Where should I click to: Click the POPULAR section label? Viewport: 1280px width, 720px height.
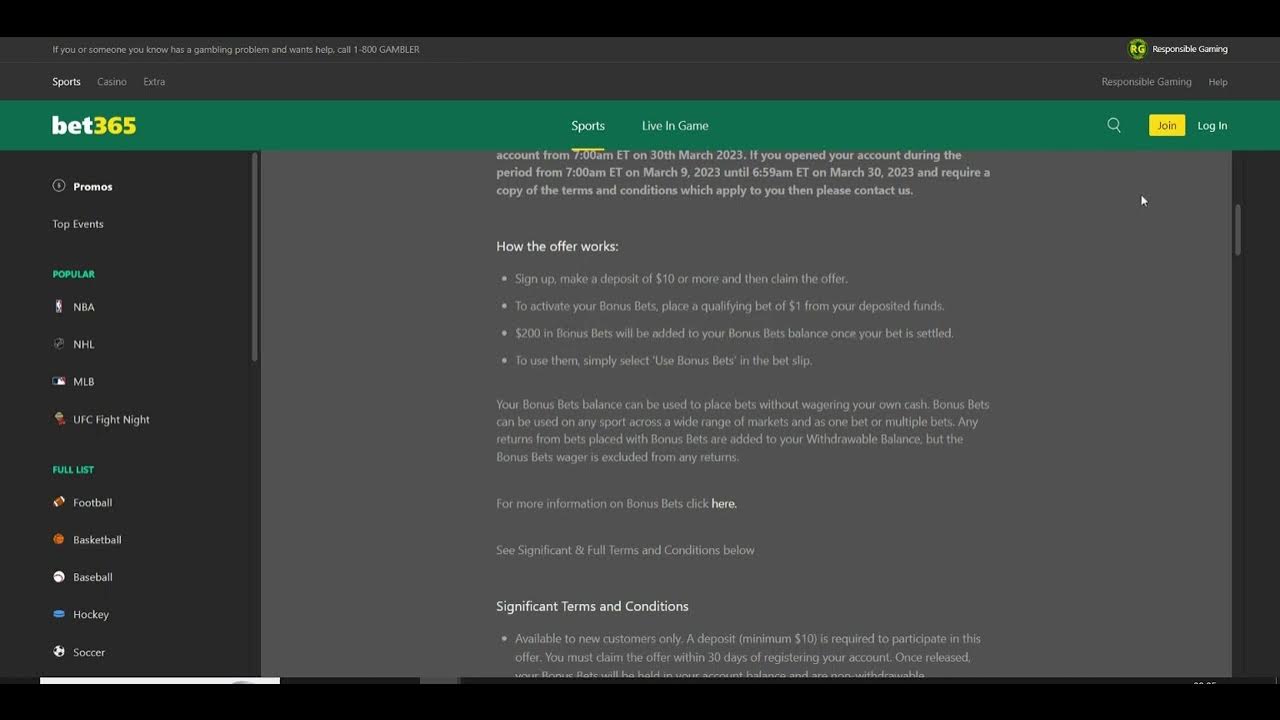(x=73, y=274)
